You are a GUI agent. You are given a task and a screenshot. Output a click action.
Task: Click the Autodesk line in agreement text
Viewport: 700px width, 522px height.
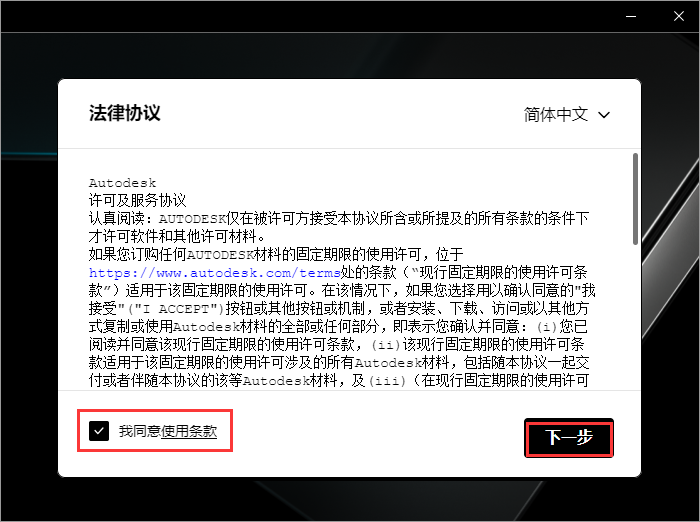click(x=123, y=183)
